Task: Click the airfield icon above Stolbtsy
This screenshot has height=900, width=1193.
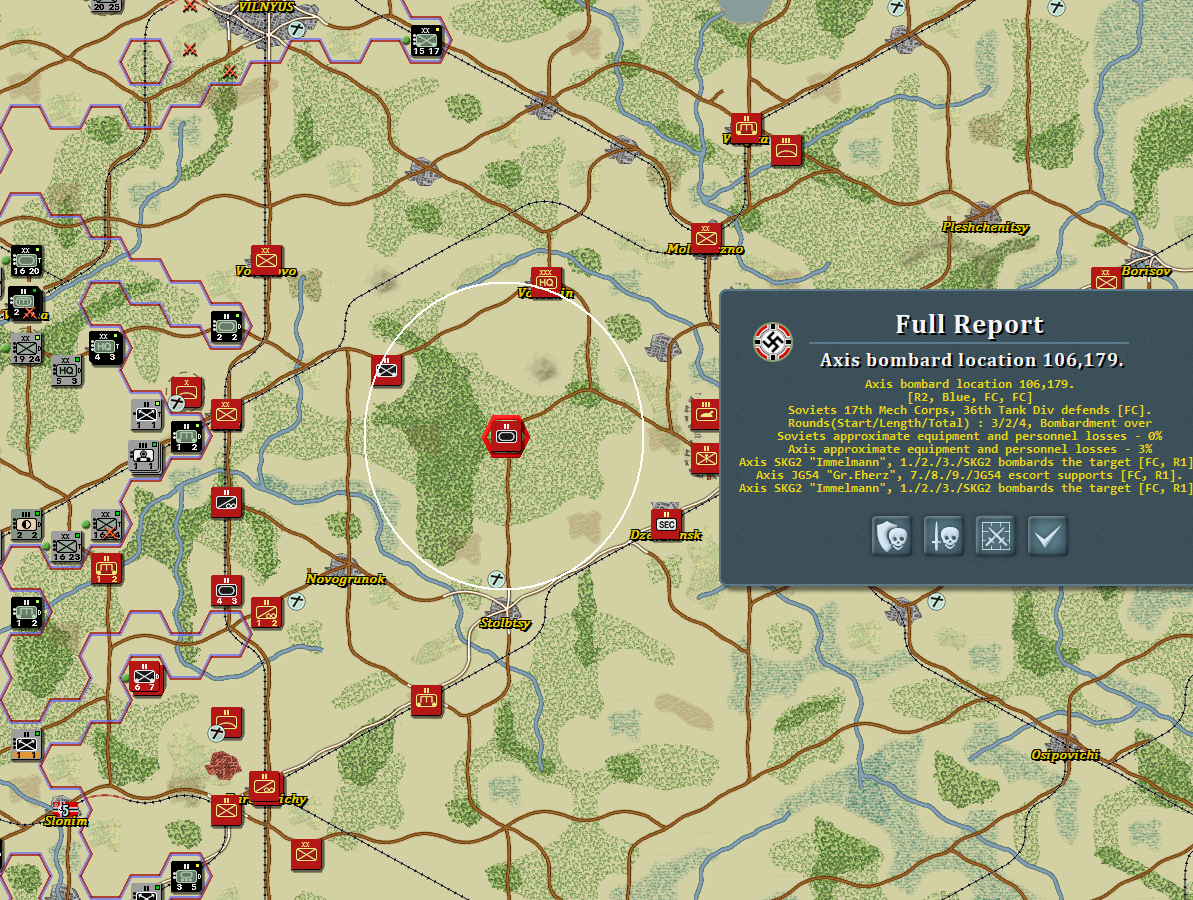Action: click(x=496, y=580)
